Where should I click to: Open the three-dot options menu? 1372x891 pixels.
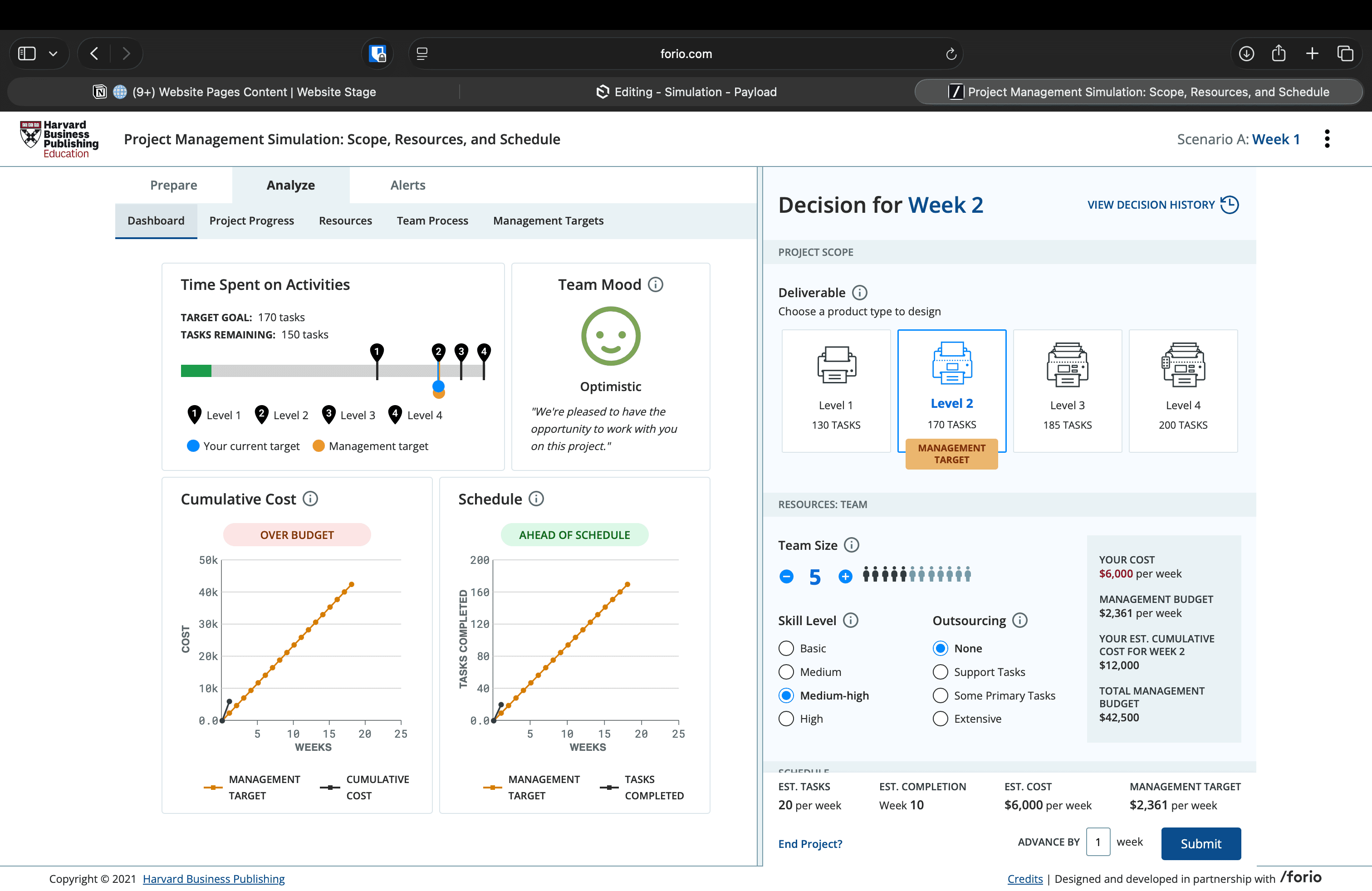pos(1327,139)
